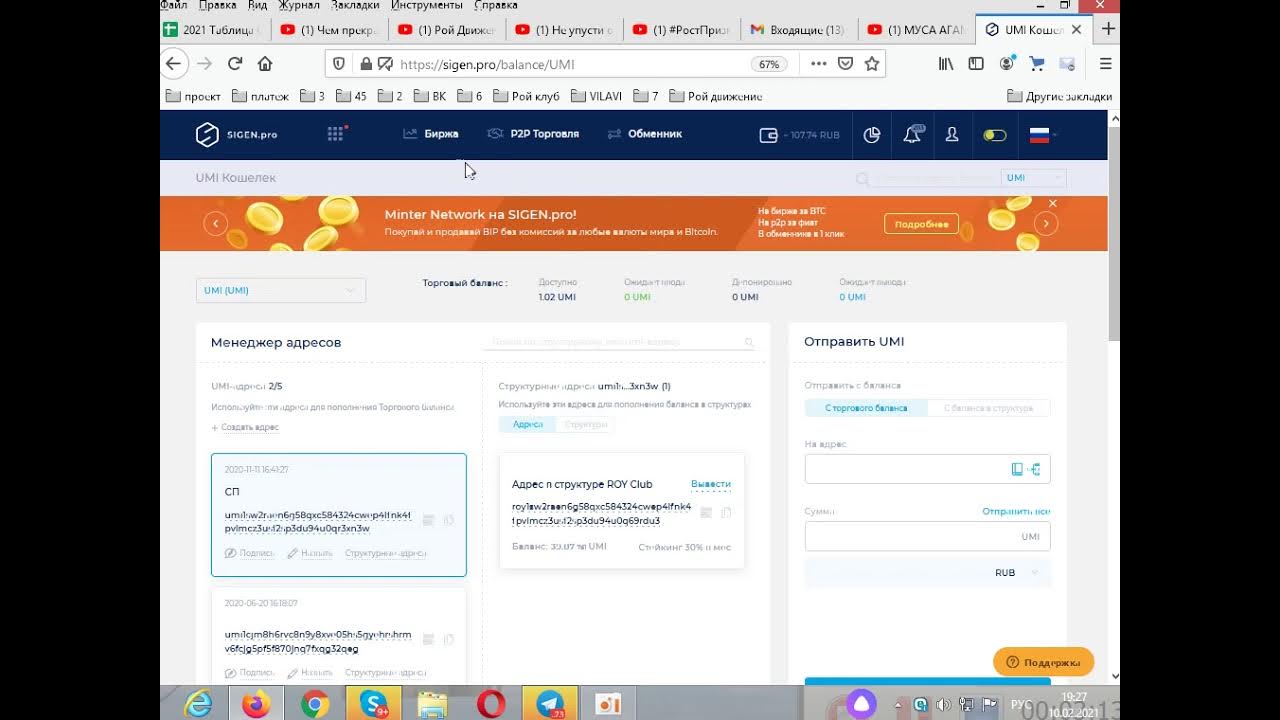Click the SIGEN.pro logo

click(x=236, y=134)
